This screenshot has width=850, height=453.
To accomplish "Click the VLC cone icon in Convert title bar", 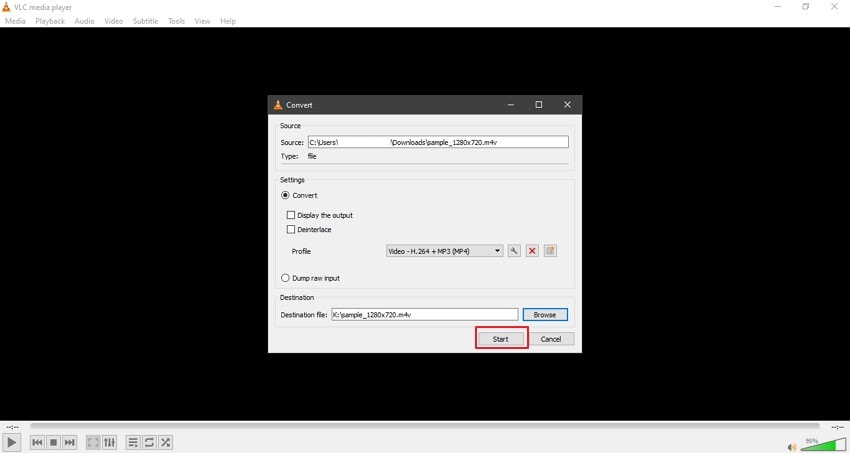I will pyautogui.click(x=278, y=105).
